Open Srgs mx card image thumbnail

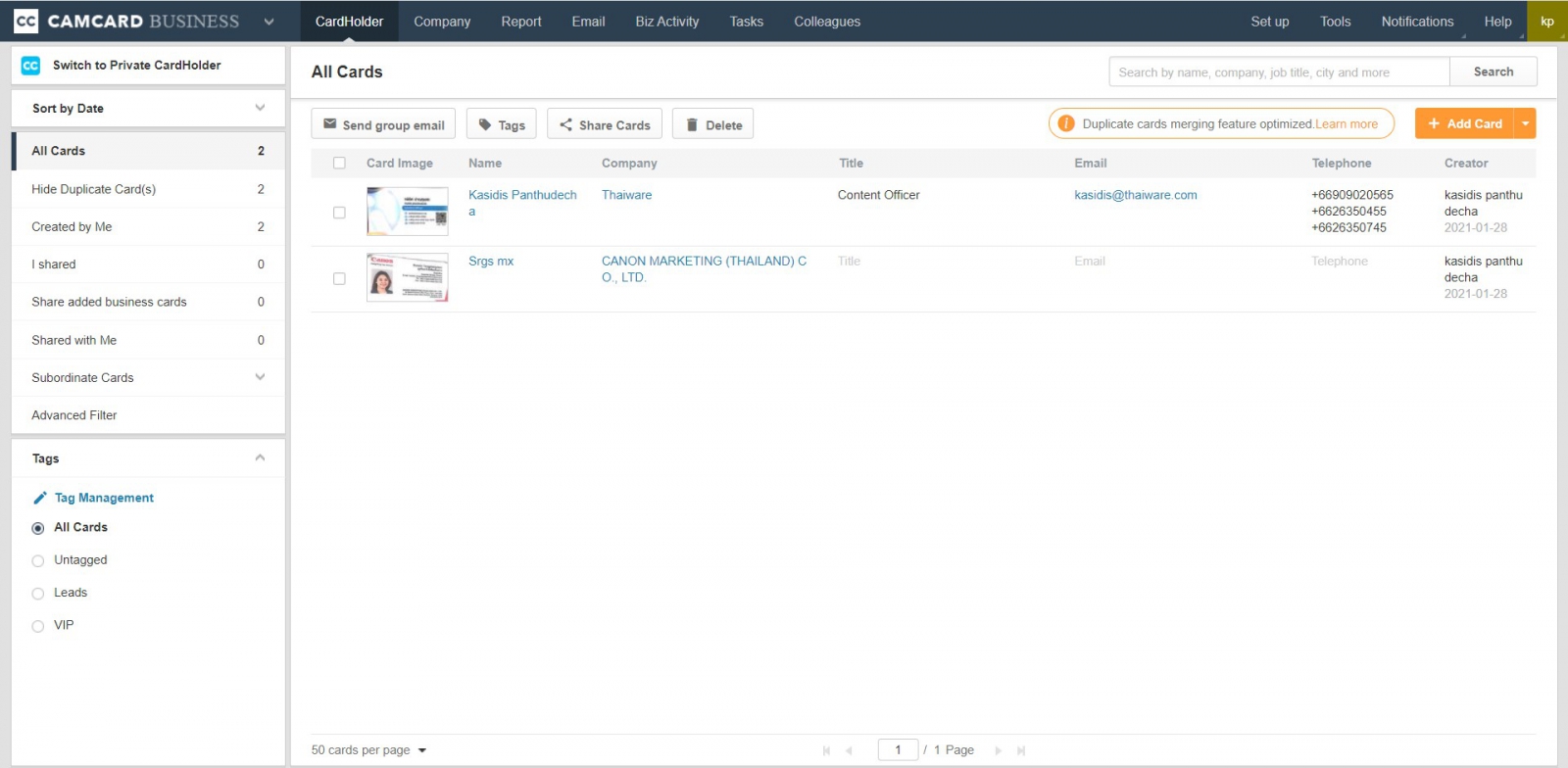pos(408,277)
